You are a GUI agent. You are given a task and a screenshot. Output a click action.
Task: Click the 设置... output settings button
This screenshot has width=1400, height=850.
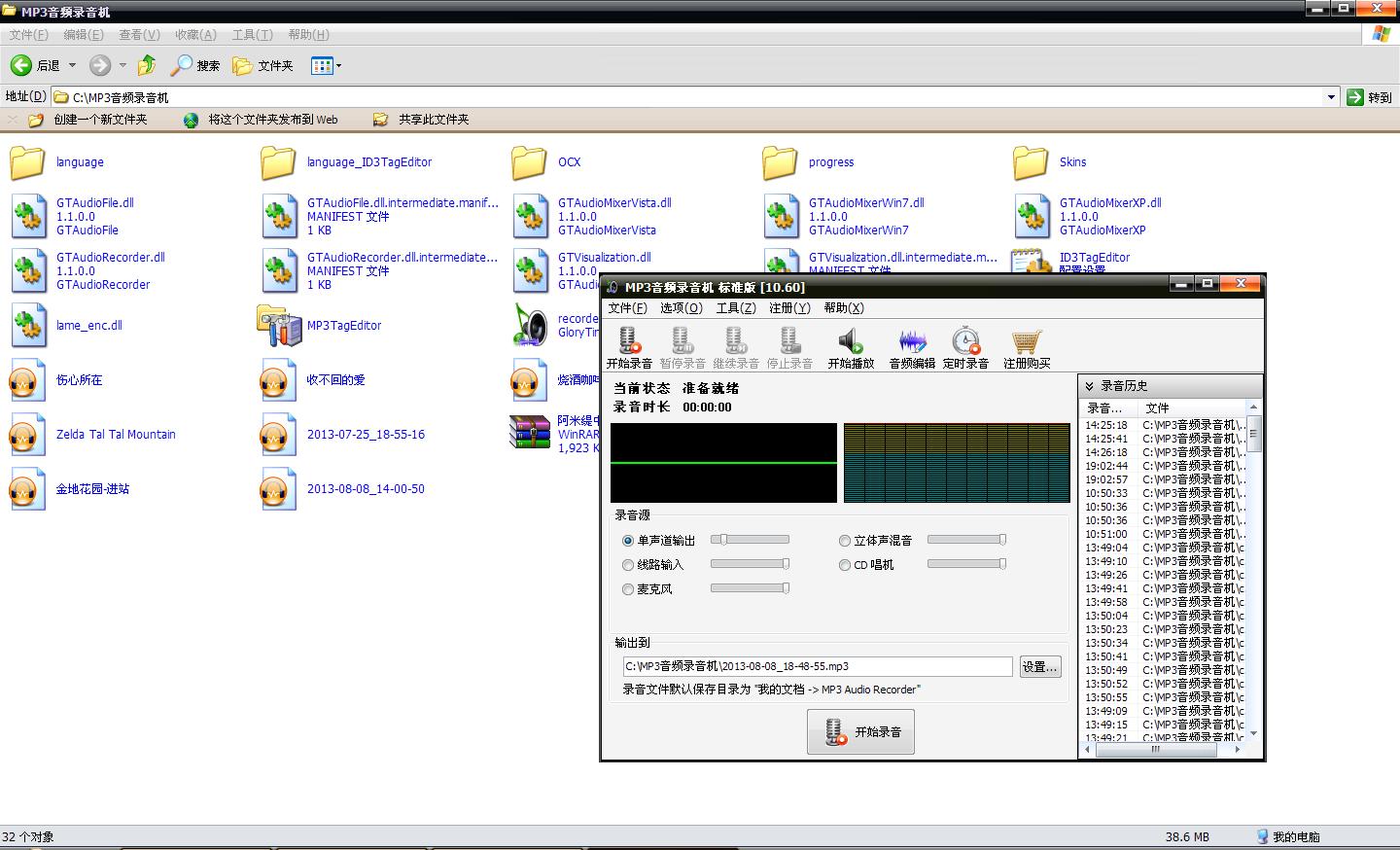click(x=1039, y=667)
